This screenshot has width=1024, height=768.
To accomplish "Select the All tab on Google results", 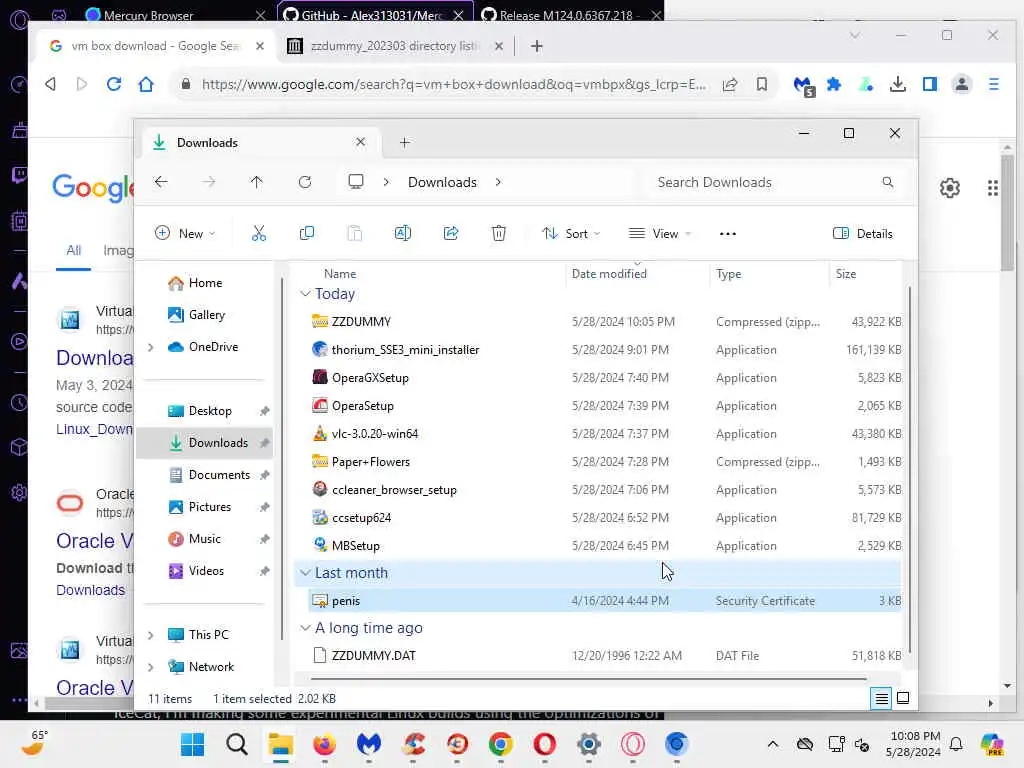I will coord(73,250).
